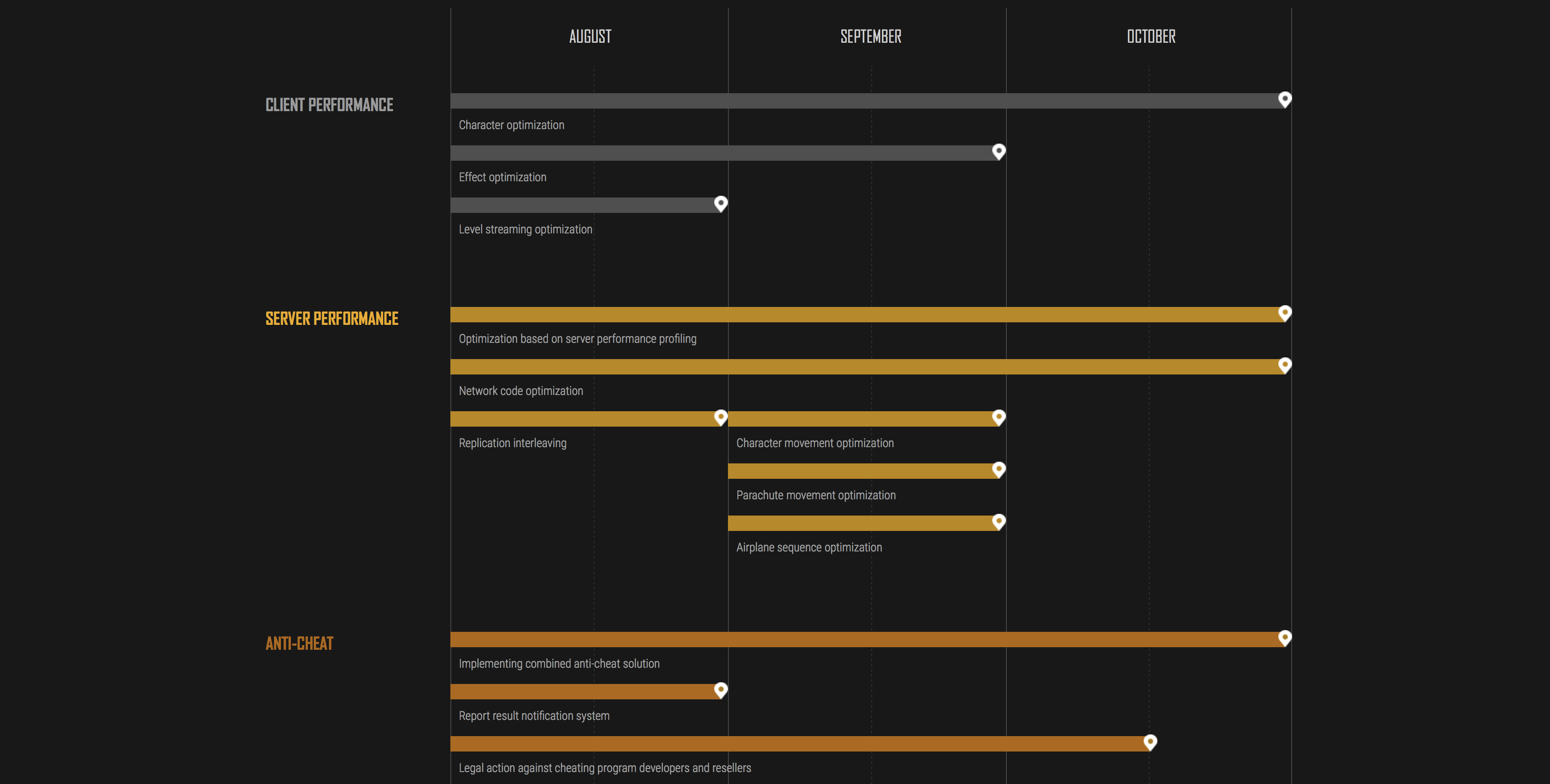Click the Parachute movement optimization marker pin
Screen dimensions: 1550x784
(999, 469)
